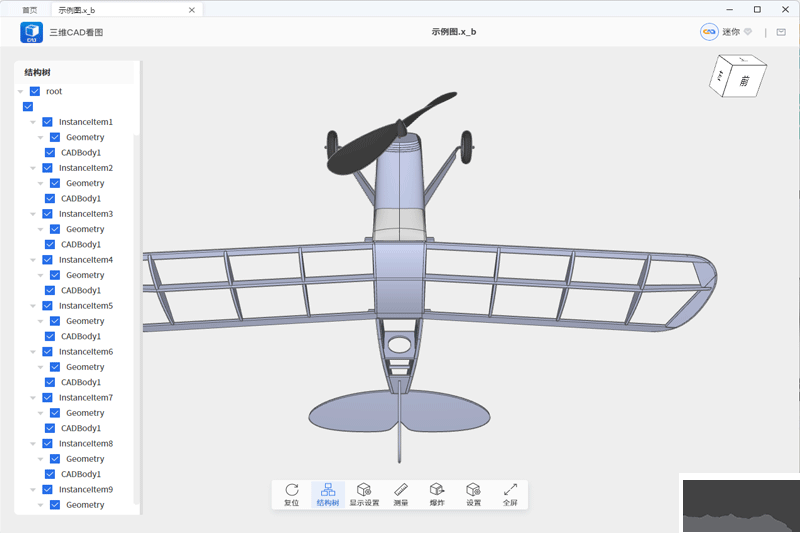Uncheck the InstanceItem1 checkbox
800x533 pixels.
point(47,122)
